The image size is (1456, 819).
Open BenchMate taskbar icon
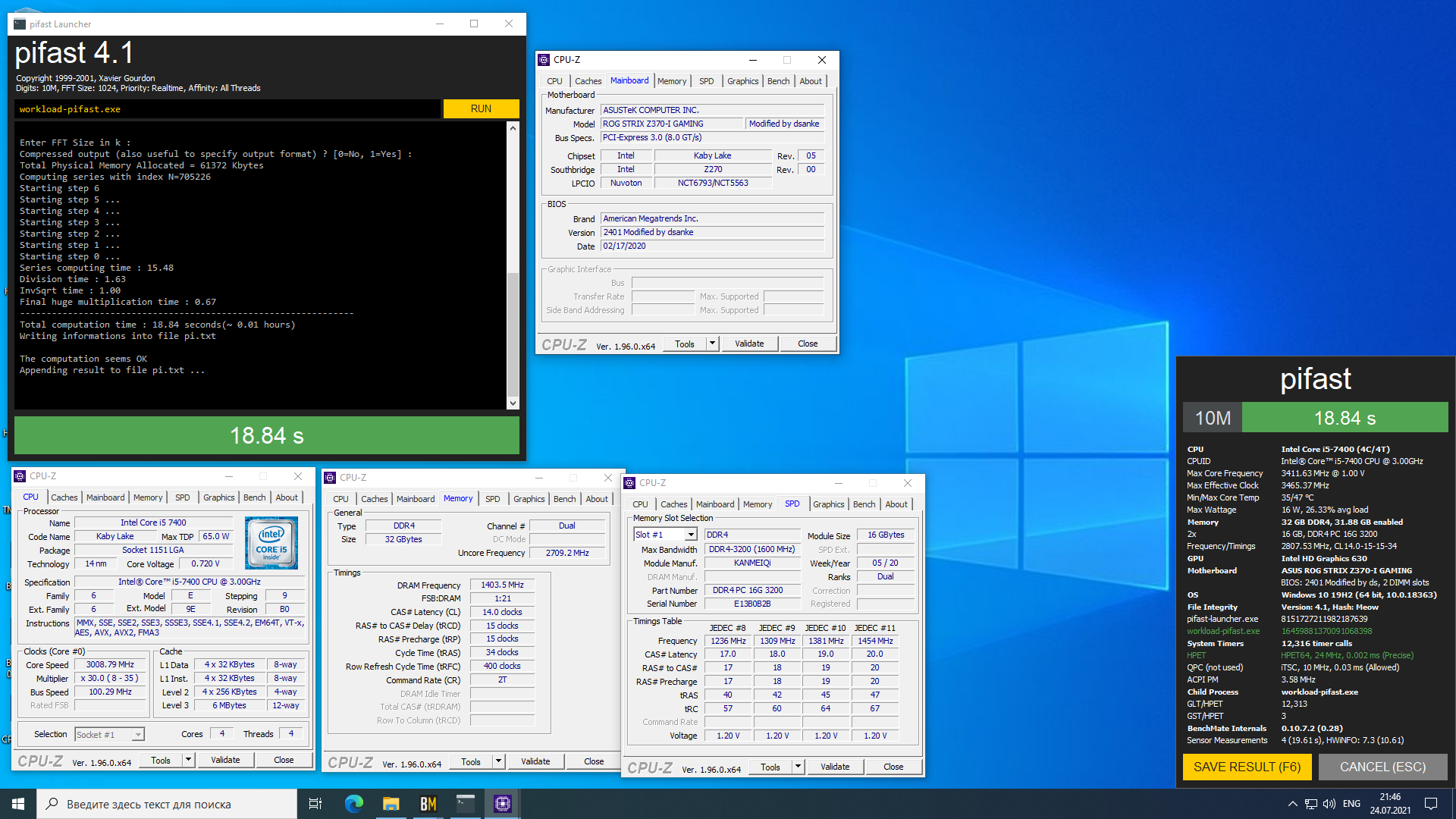pyautogui.click(x=428, y=804)
